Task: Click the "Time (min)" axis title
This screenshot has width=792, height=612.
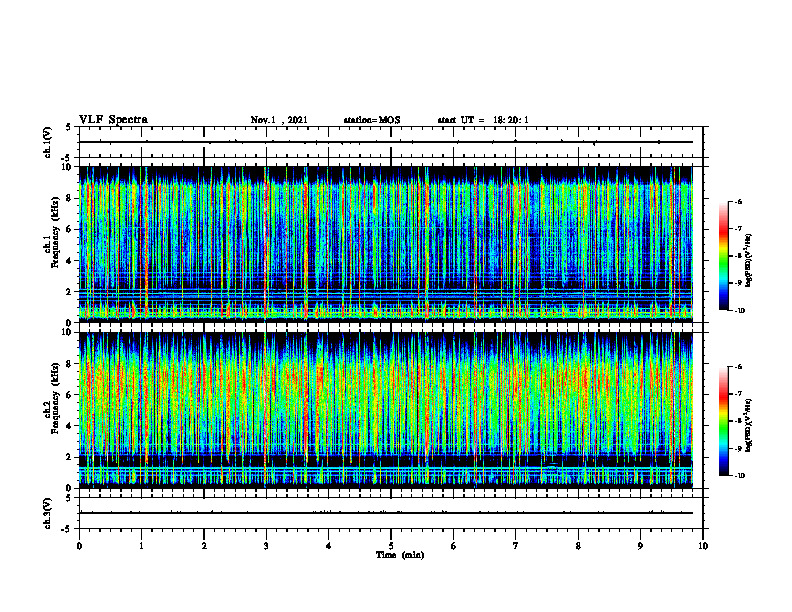Action: coord(400,555)
